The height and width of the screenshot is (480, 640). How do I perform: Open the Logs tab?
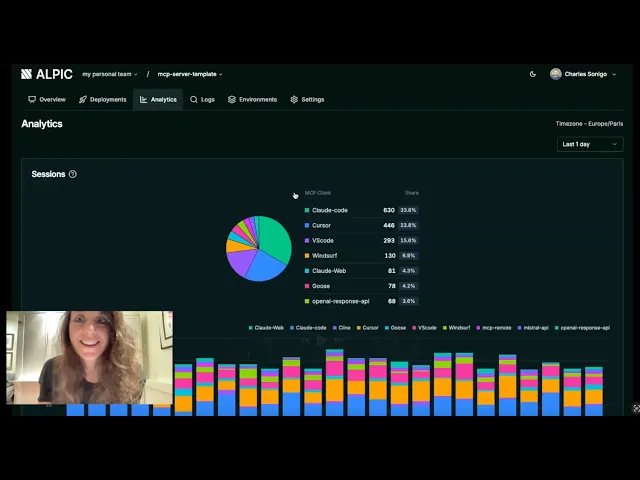202,100
